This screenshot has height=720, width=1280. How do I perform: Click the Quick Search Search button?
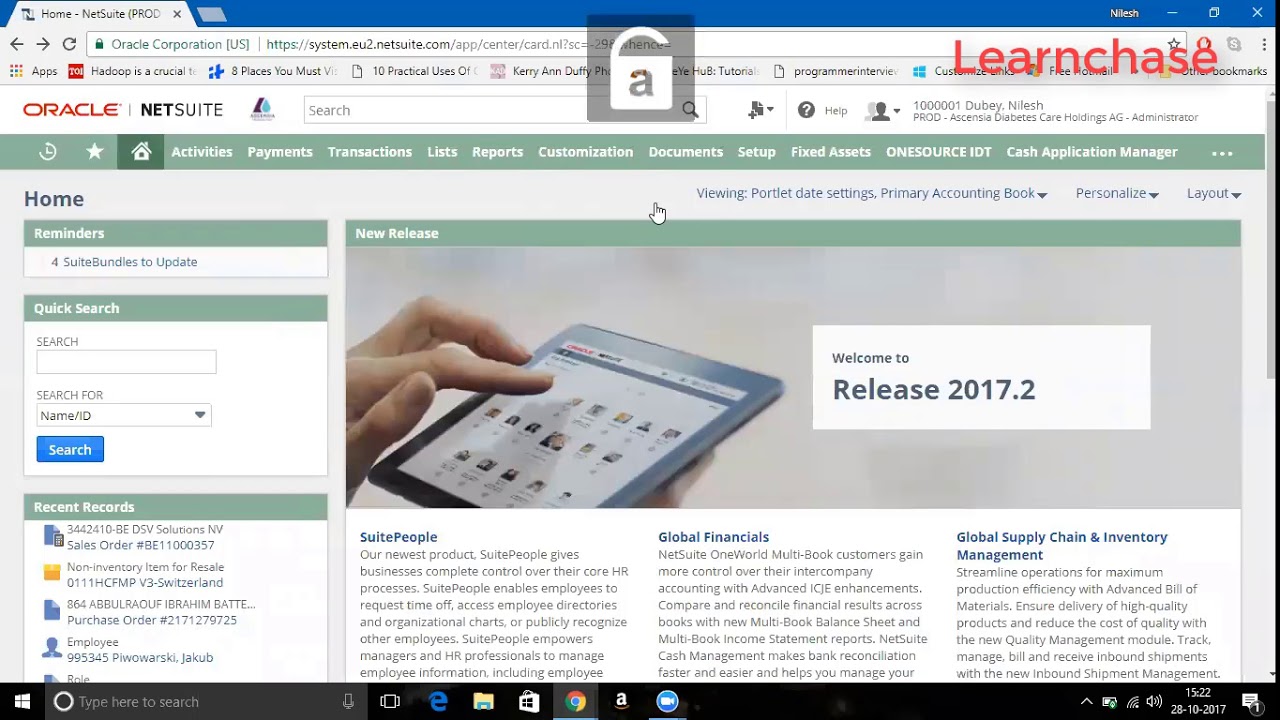tap(70, 450)
